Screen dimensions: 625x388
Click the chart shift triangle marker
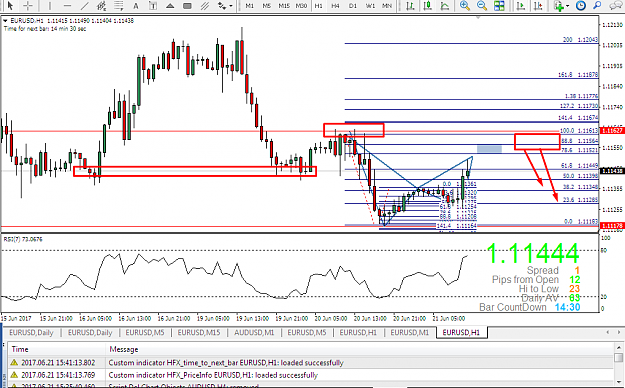478,18
